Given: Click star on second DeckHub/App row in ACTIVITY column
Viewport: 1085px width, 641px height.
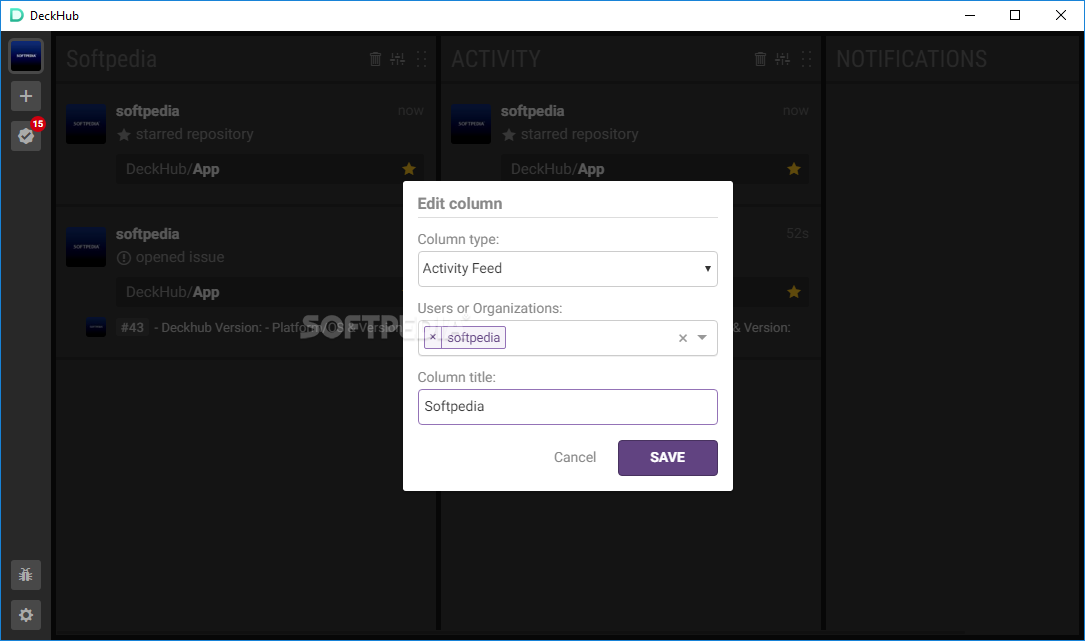Looking at the screenshot, I should (794, 292).
